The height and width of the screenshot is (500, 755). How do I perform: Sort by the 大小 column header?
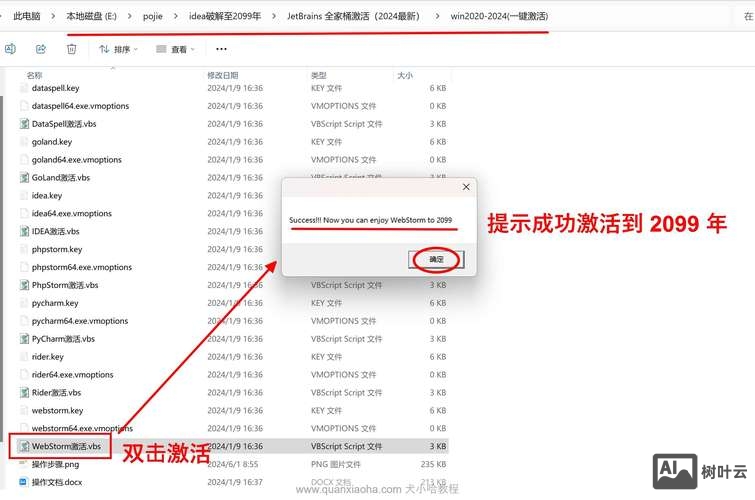[x=404, y=75]
